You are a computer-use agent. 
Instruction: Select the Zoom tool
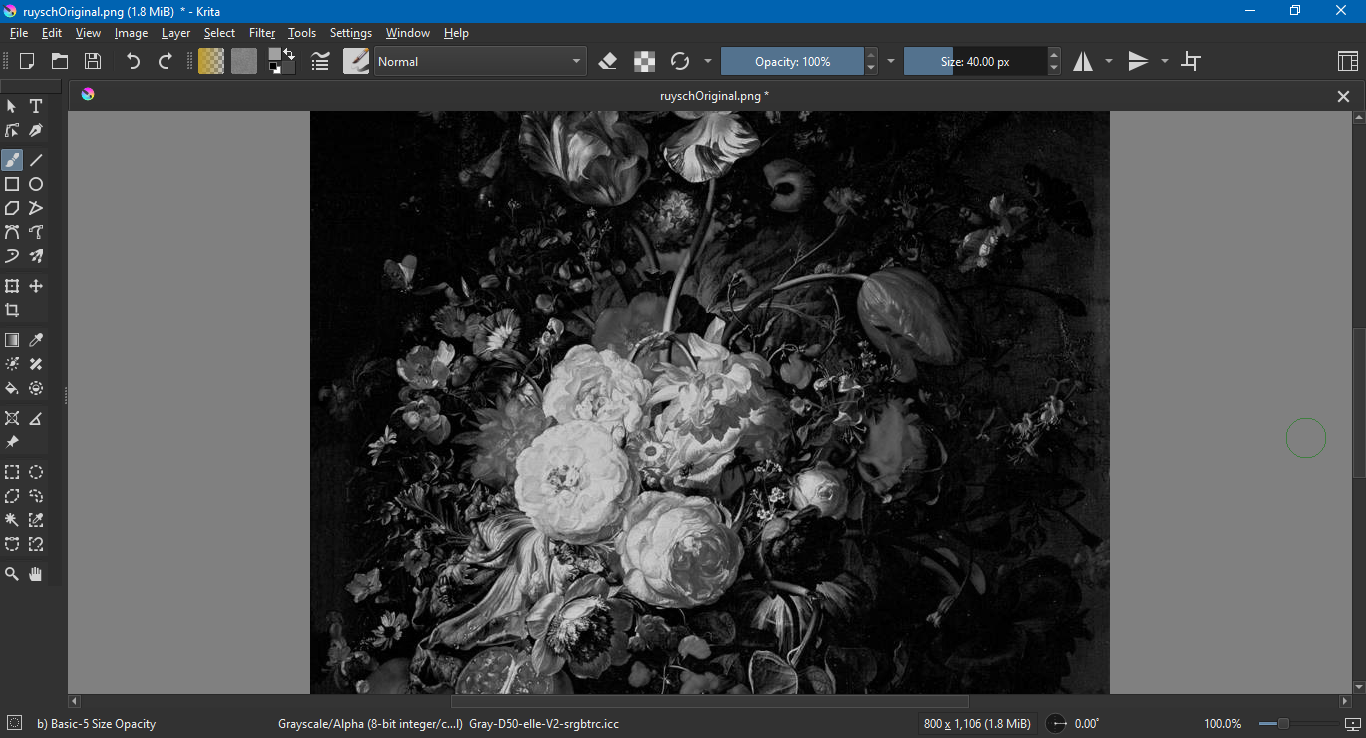(12, 574)
